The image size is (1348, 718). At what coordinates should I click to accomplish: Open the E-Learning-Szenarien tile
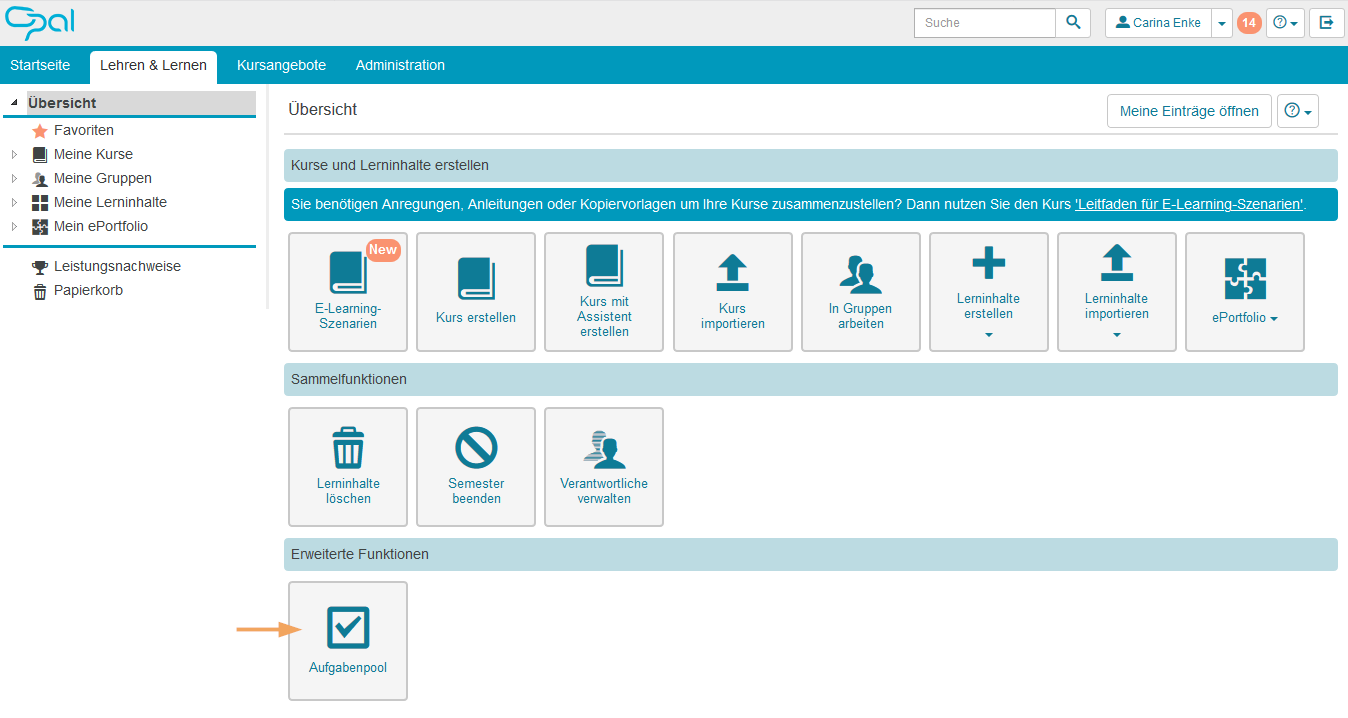coord(347,291)
